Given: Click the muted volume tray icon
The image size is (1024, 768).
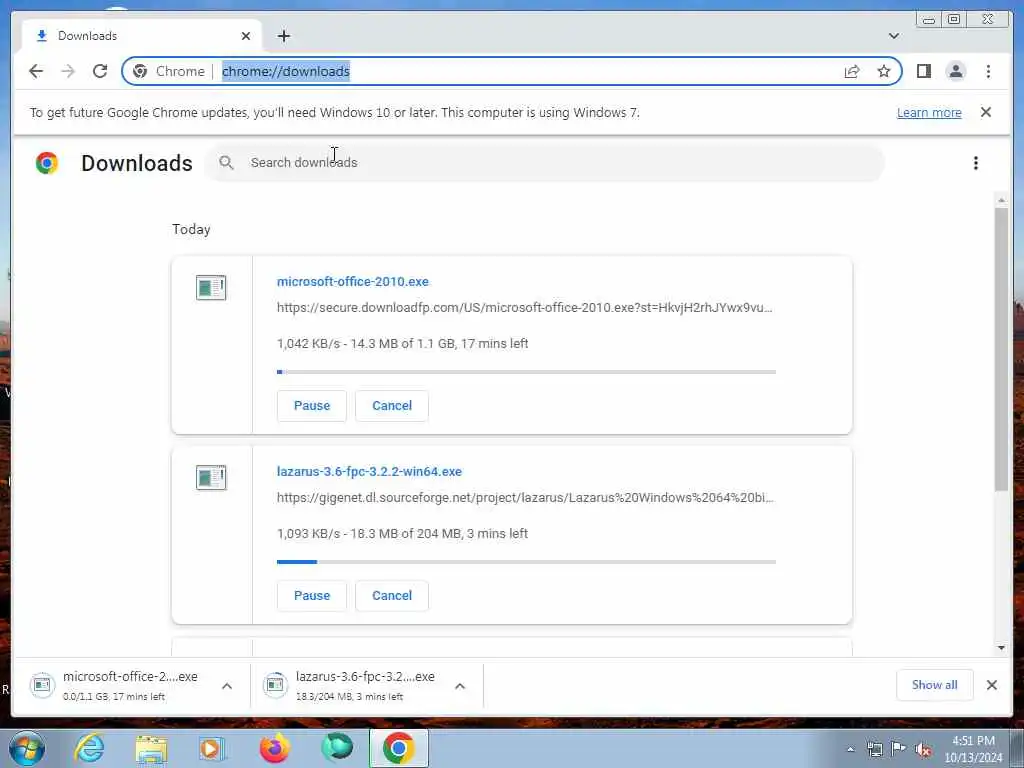Looking at the screenshot, I should (x=923, y=749).
